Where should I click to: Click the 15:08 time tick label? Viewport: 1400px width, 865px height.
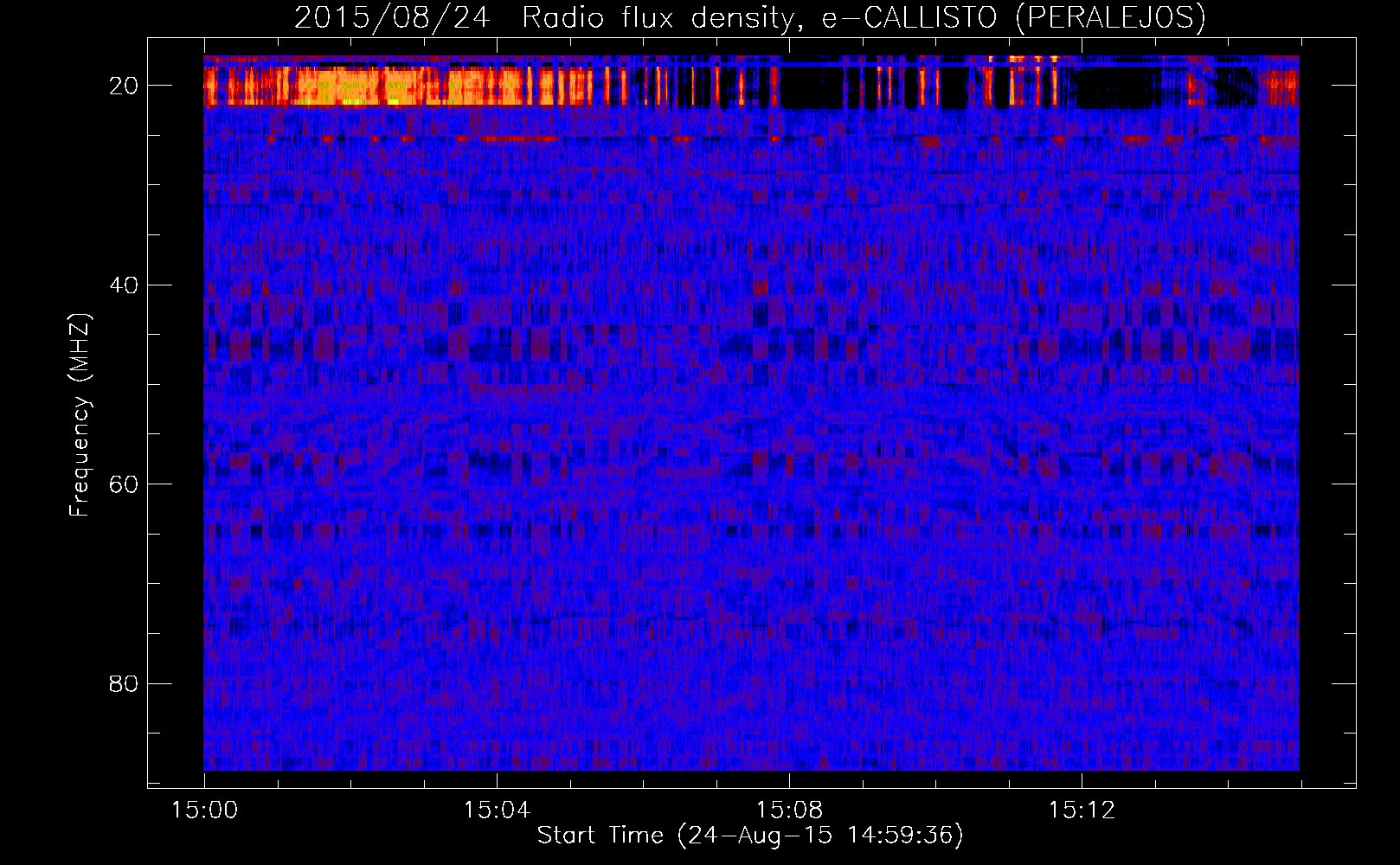click(x=789, y=811)
